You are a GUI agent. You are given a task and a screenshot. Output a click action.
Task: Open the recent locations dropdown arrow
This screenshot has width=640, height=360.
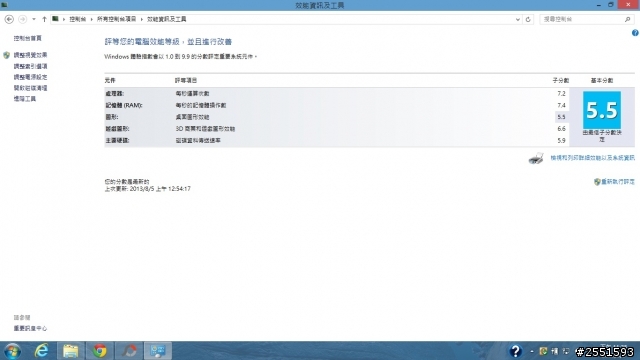(34, 19)
